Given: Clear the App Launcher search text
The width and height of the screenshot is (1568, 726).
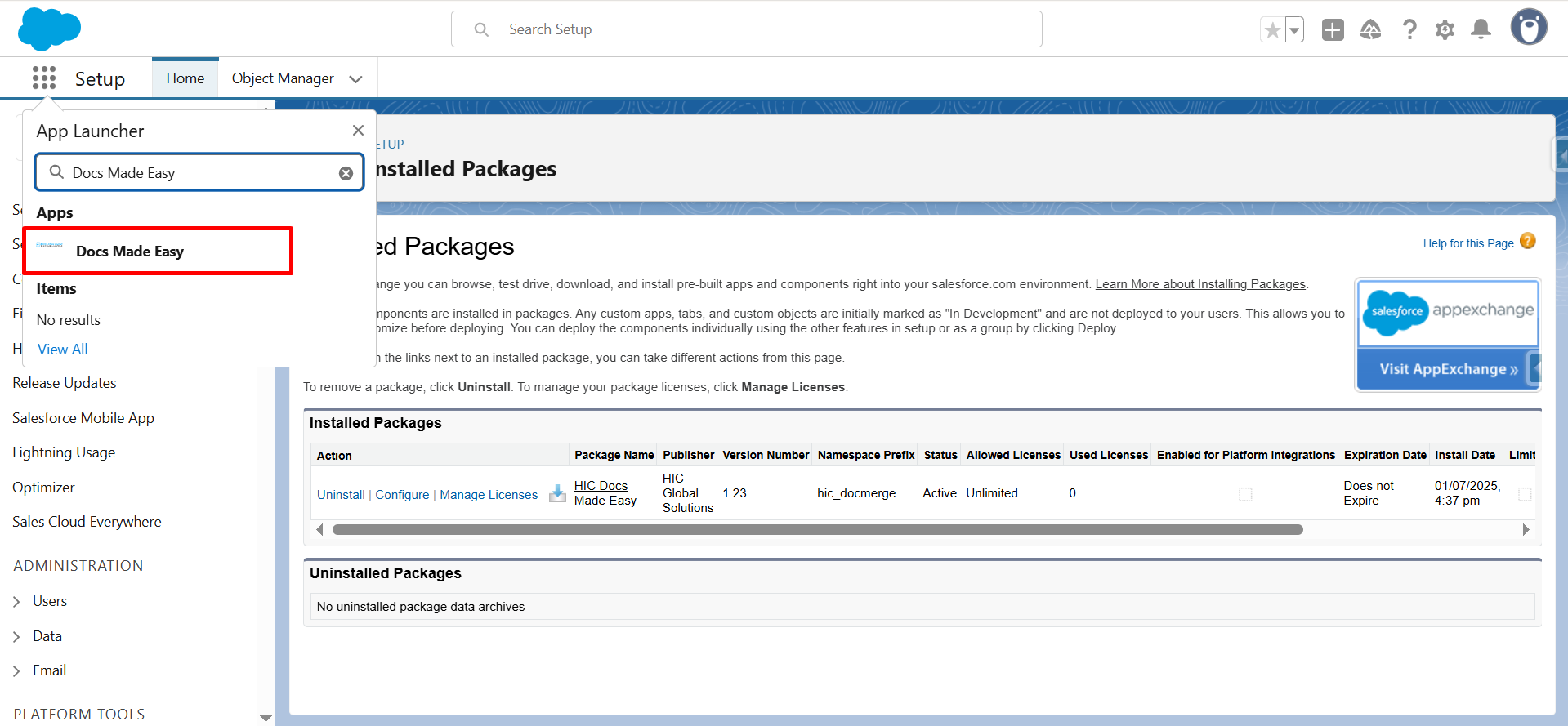Looking at the screenshot, I should [x=346, y=173].
